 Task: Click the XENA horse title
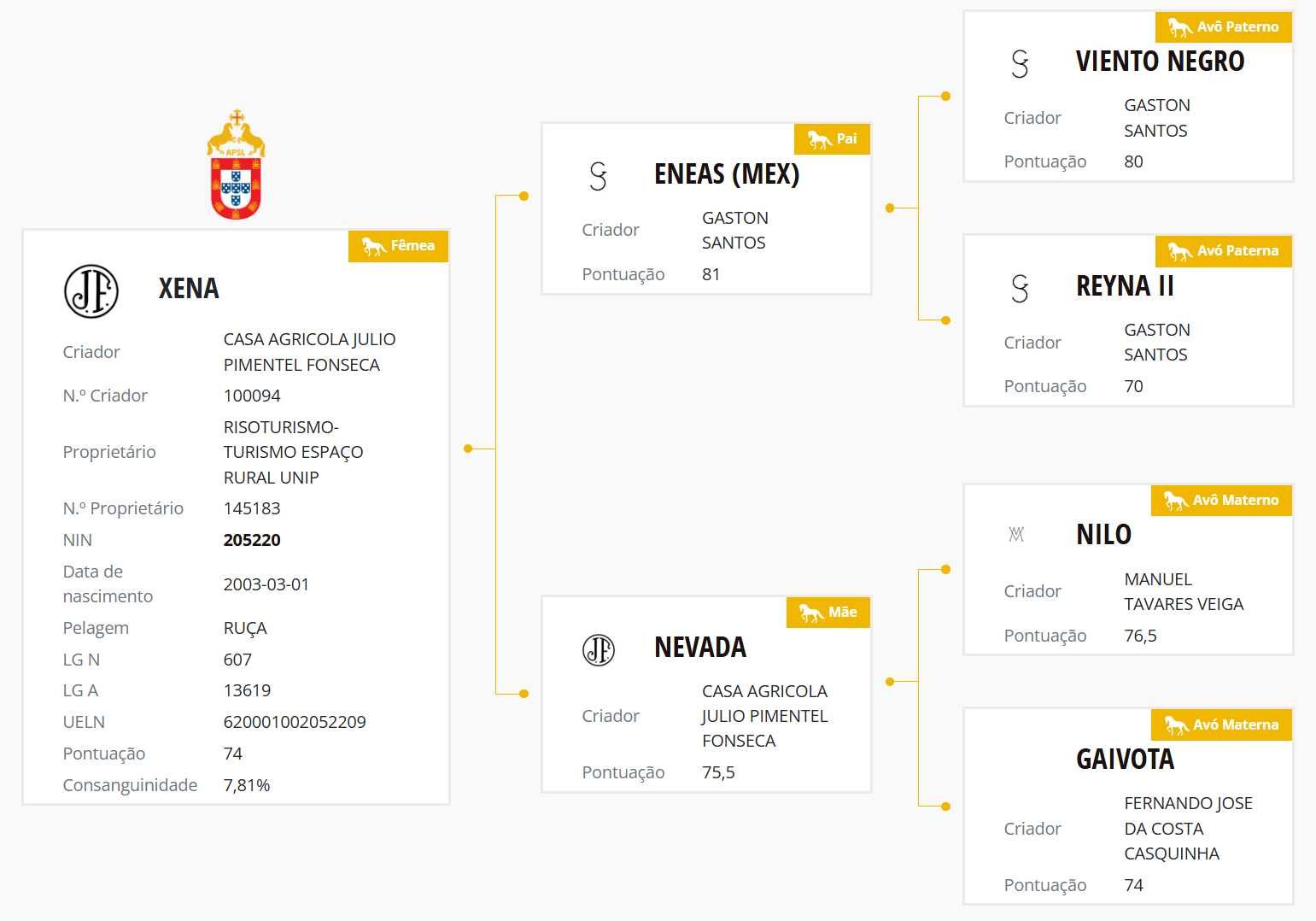click(189, 289)
